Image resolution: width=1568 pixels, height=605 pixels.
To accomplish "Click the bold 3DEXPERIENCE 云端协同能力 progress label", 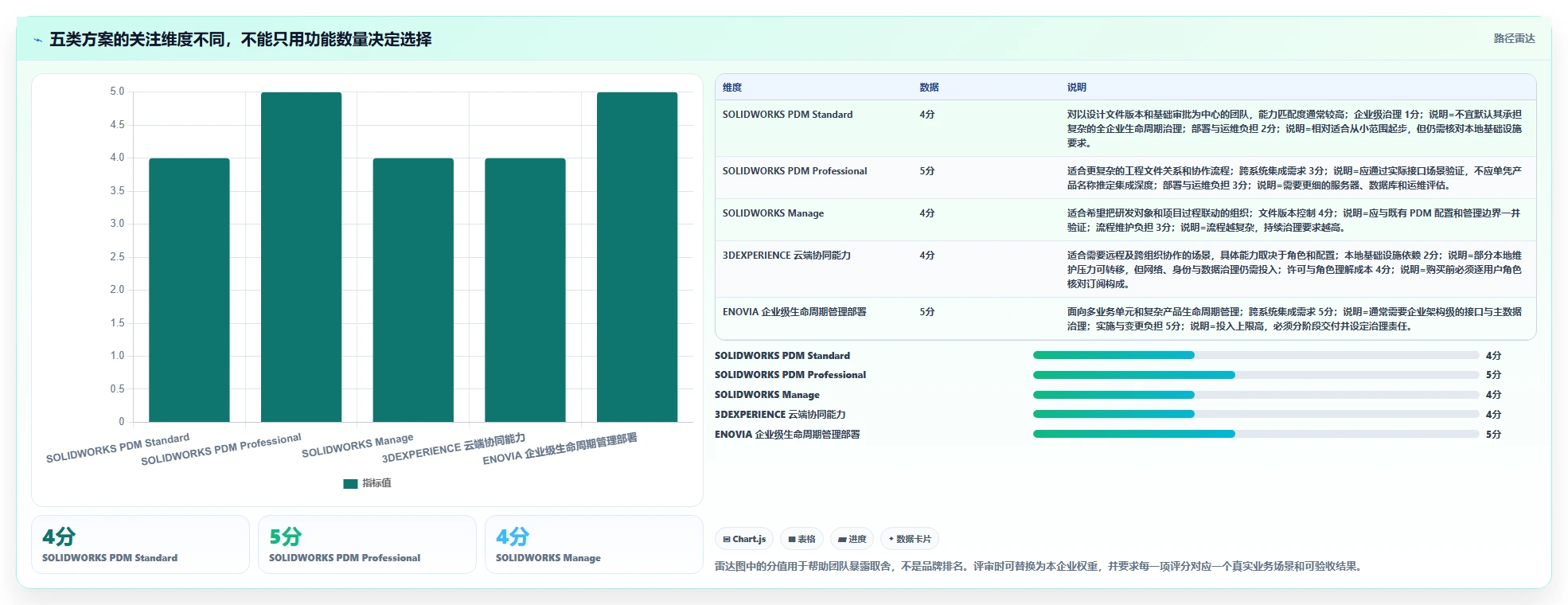I will [x=780, y=415].
